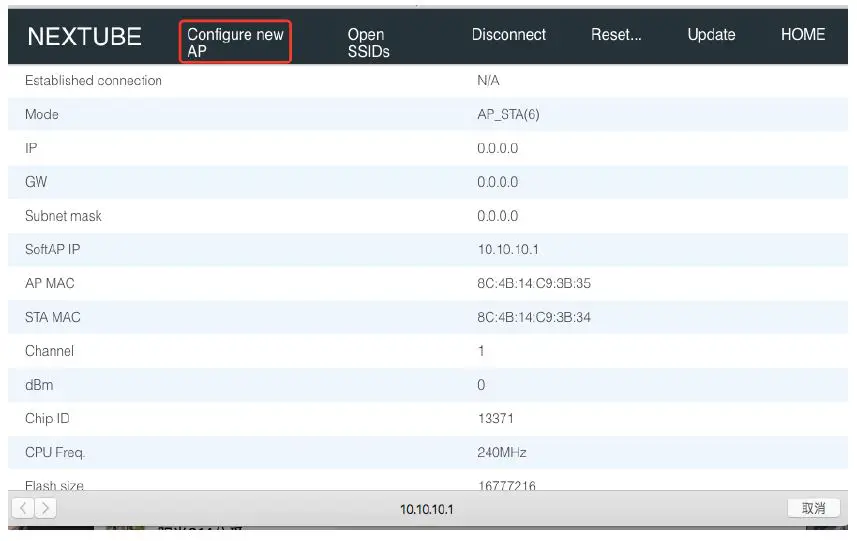Select the Subnet mask label
Screen dimensions: 857x541
[x=63, y=216]
